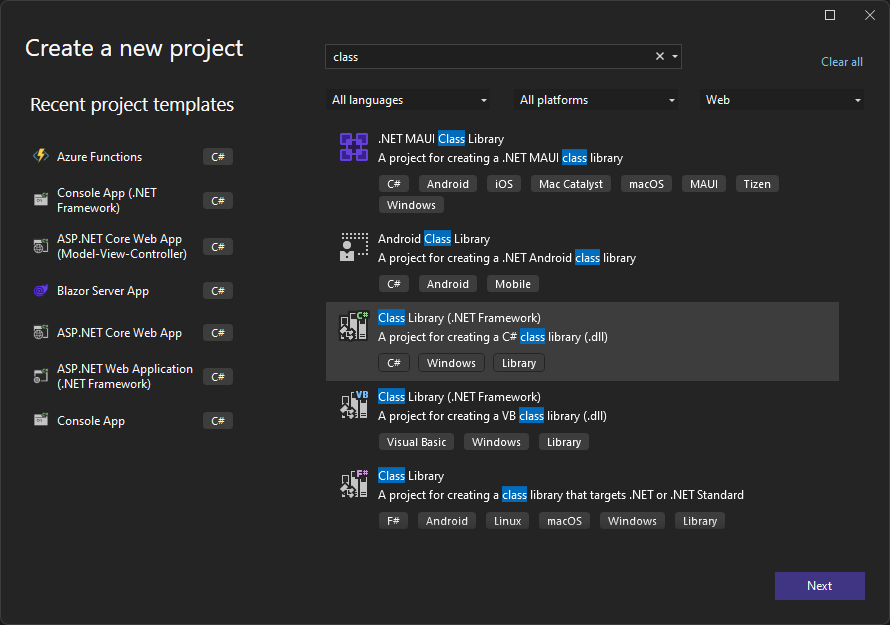Click the F# Class Library icon
The image size is (890, 625).
pyautogui.click(x=354, y=484)
